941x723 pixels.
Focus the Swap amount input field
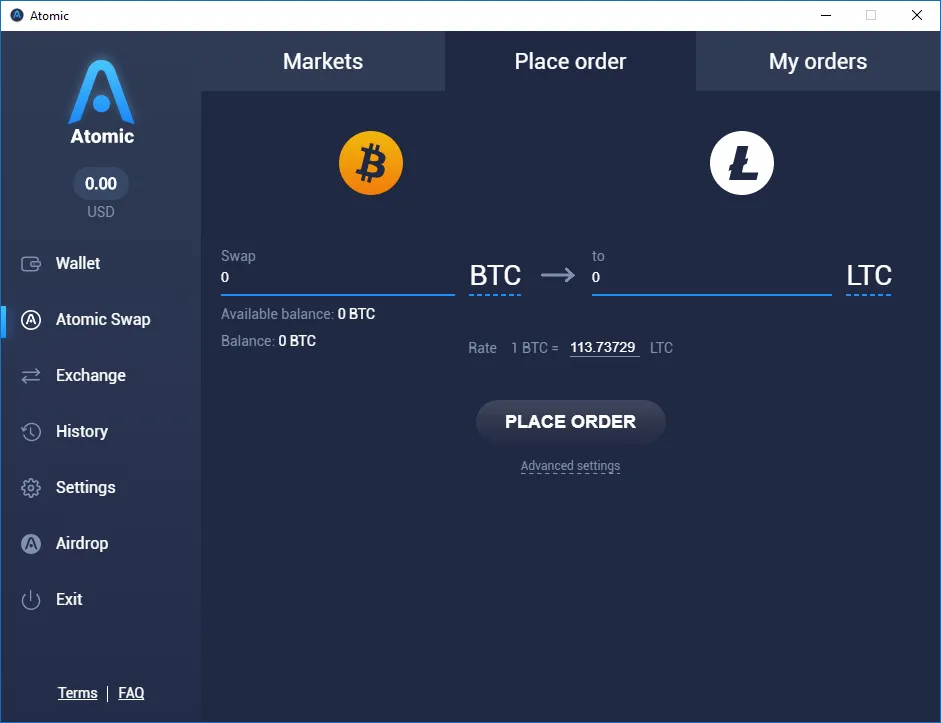(x=338, y=278)
